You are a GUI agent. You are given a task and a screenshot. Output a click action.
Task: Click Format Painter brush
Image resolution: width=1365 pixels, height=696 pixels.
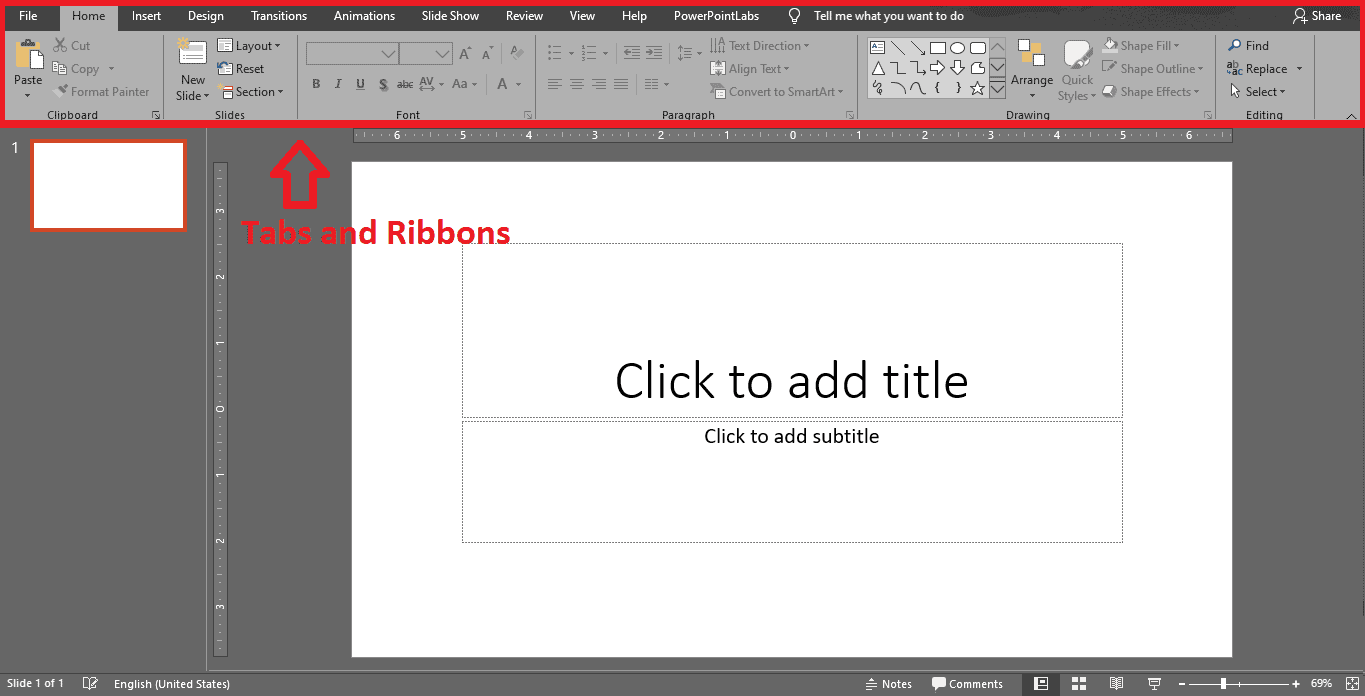[61, 92]
